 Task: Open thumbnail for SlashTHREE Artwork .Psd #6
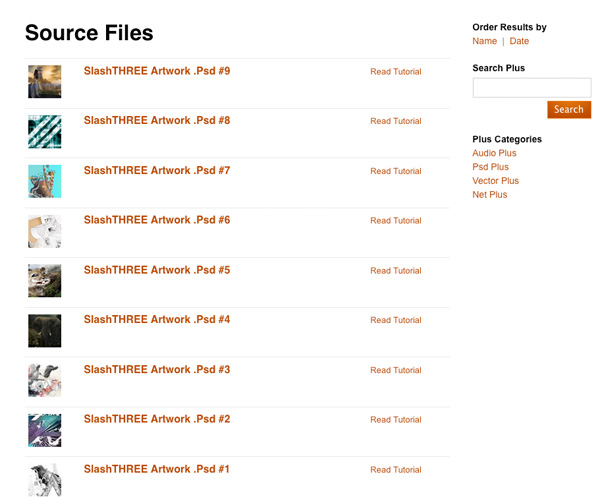pyautogui.click(x=44, y=231)
